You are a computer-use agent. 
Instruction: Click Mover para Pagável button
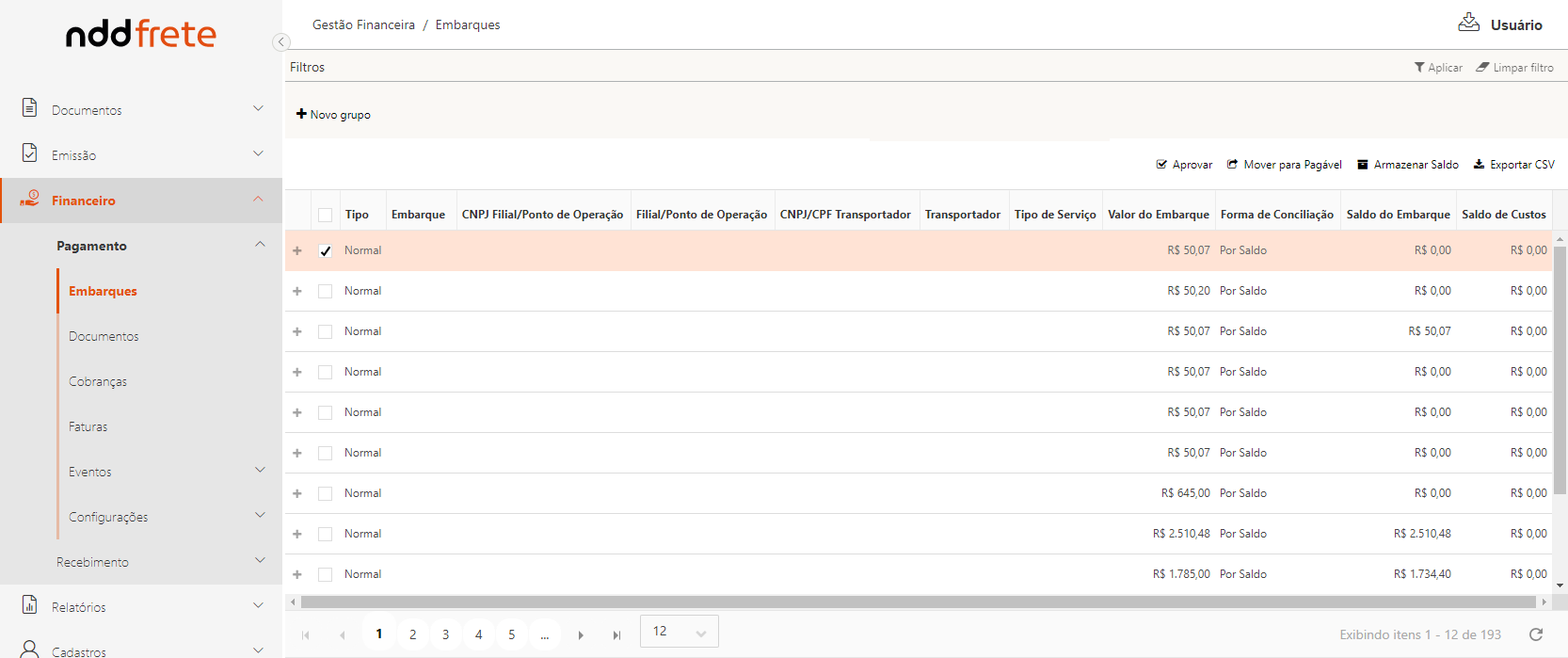pyautogui.click(x=1285, y=165)
